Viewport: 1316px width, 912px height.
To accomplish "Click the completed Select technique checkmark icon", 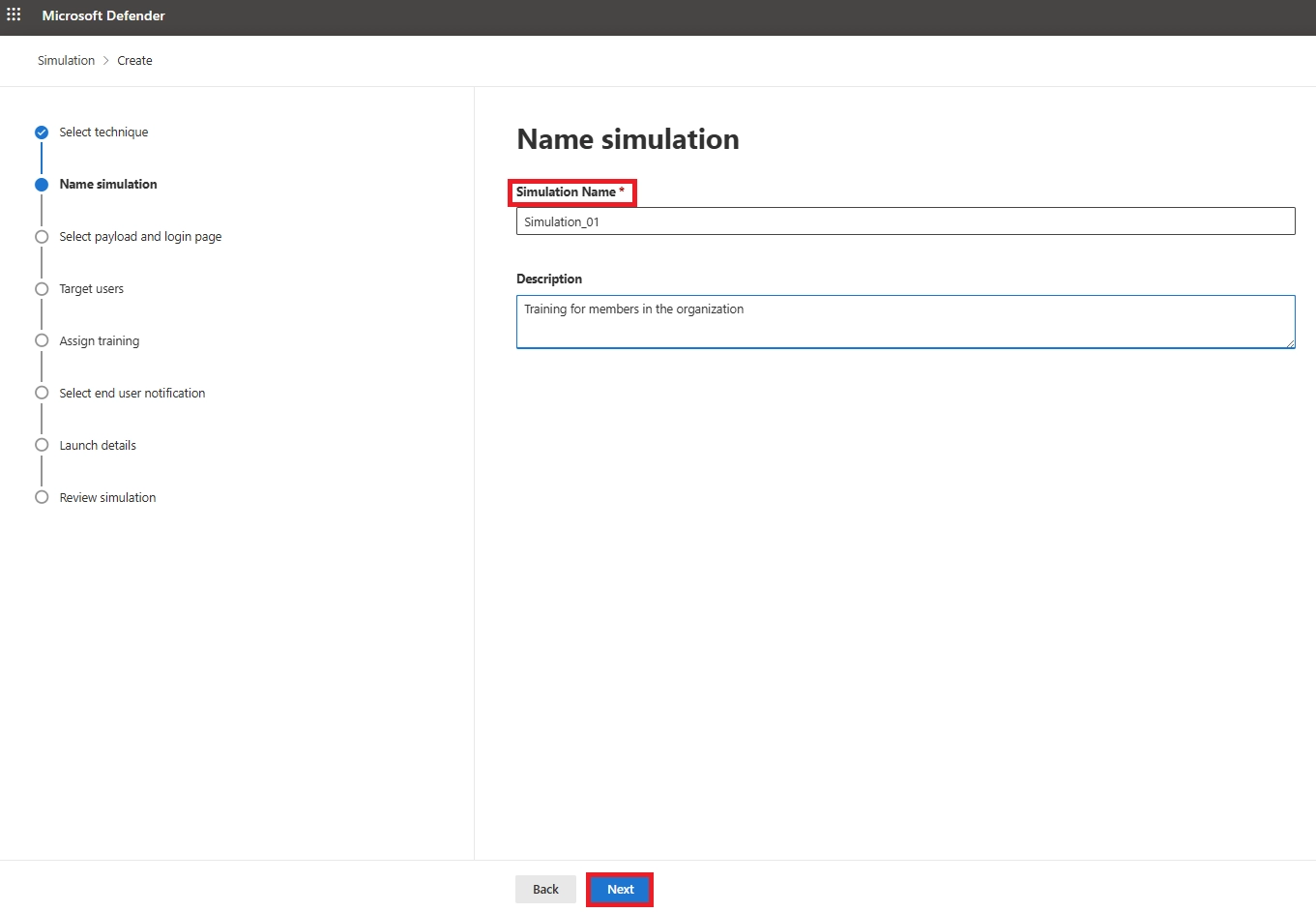I will tap(41, 132).
